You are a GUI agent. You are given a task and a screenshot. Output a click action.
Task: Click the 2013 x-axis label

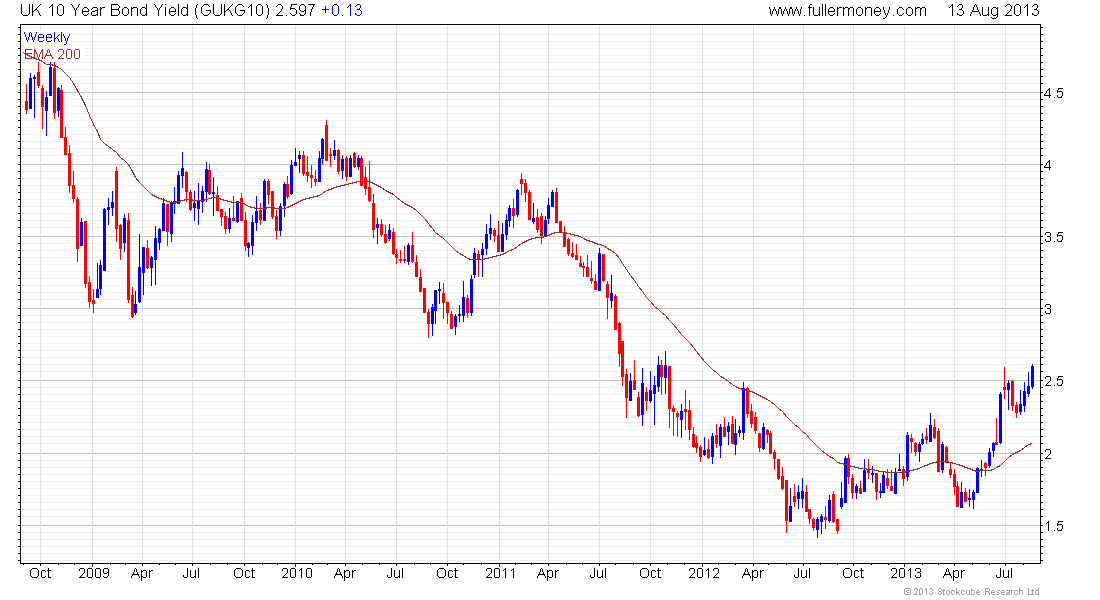906,573
